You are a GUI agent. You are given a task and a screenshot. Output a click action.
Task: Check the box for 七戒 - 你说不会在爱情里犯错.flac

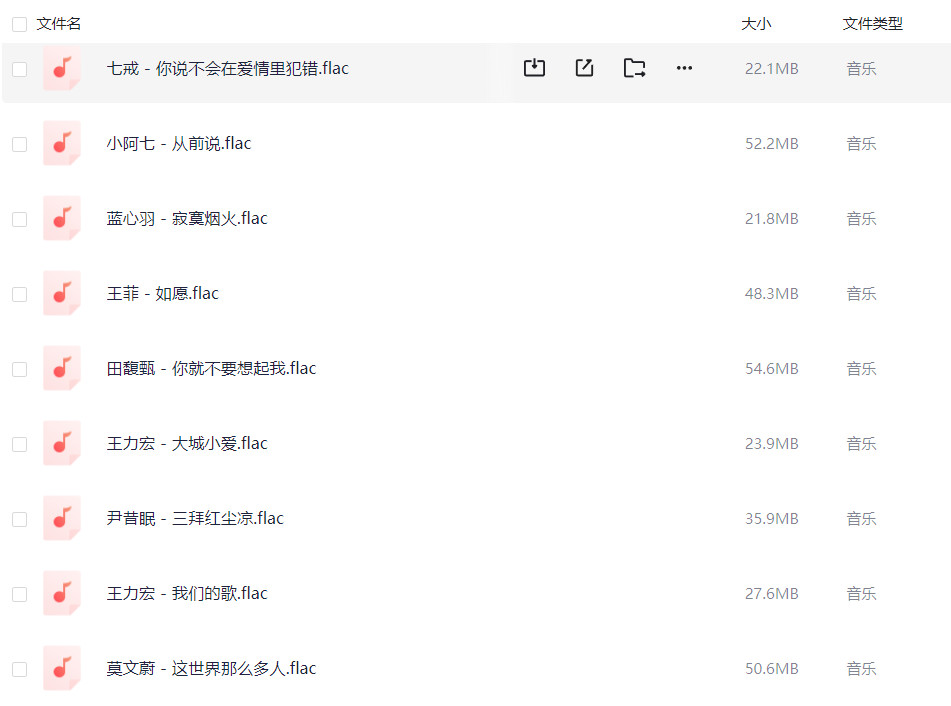pyautogui.click(x=20, y=69)
